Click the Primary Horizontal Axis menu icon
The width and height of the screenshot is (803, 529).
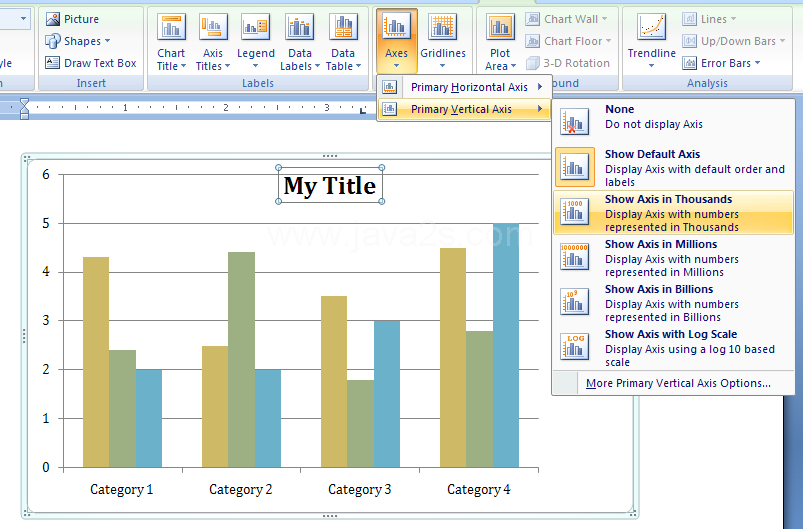coord(390,87)
